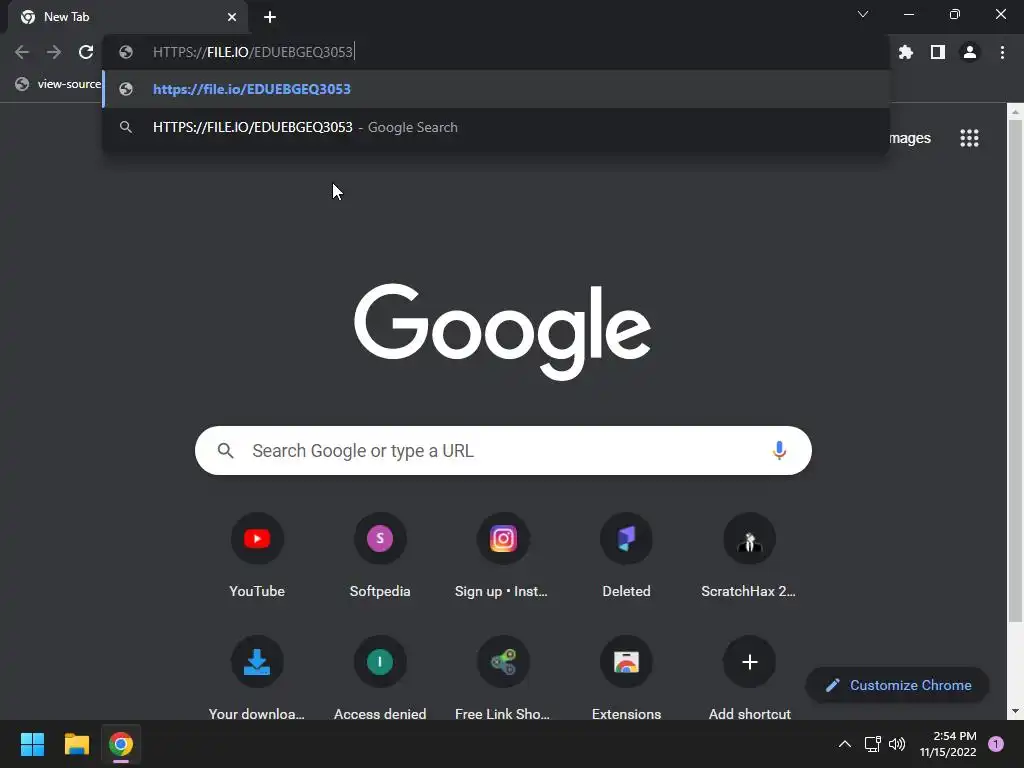Go back using the back arrow
Screen dimensions: 1024x768
[x=22, y=52]
